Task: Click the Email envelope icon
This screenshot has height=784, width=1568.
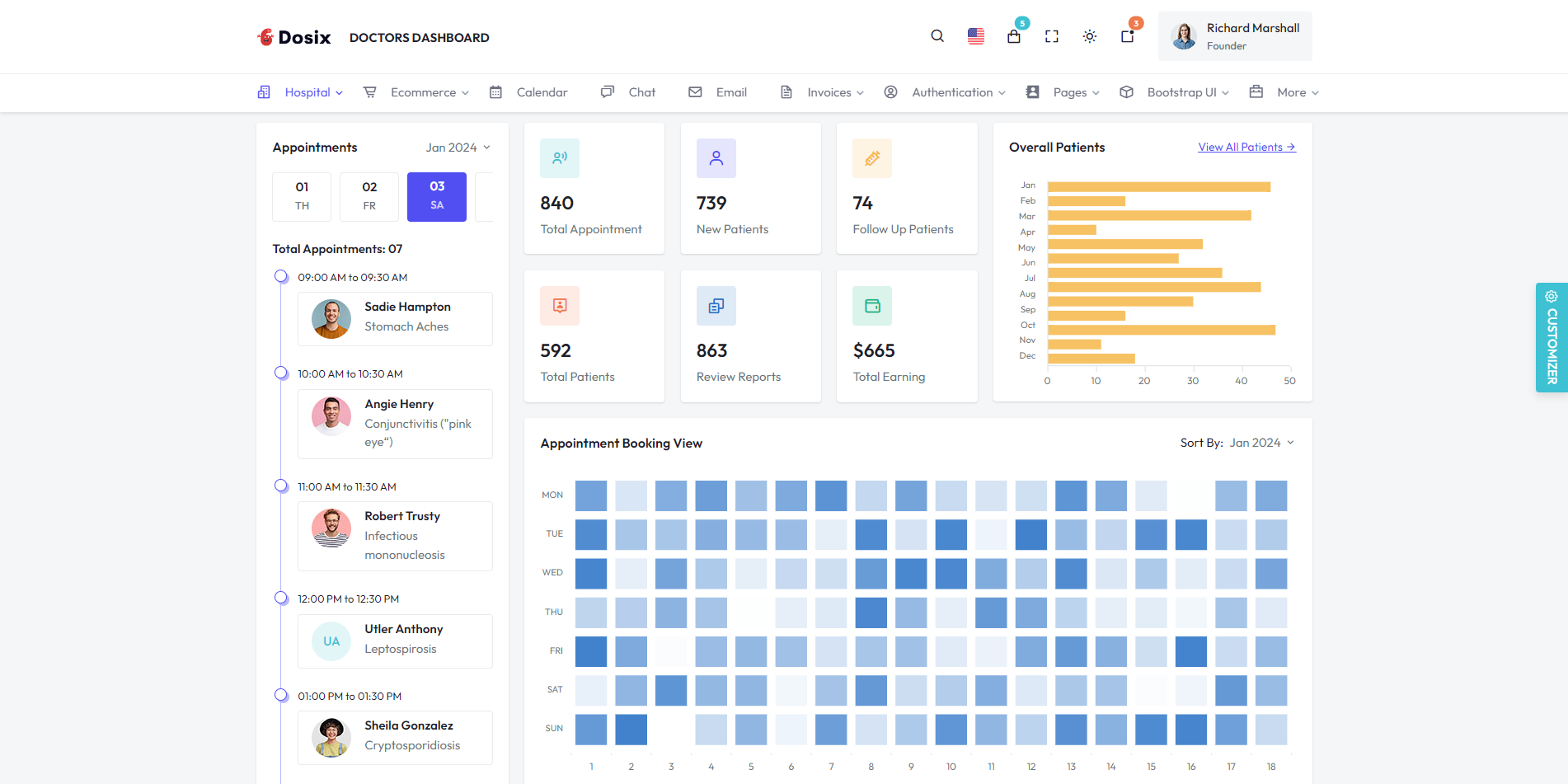Action: 695,92
